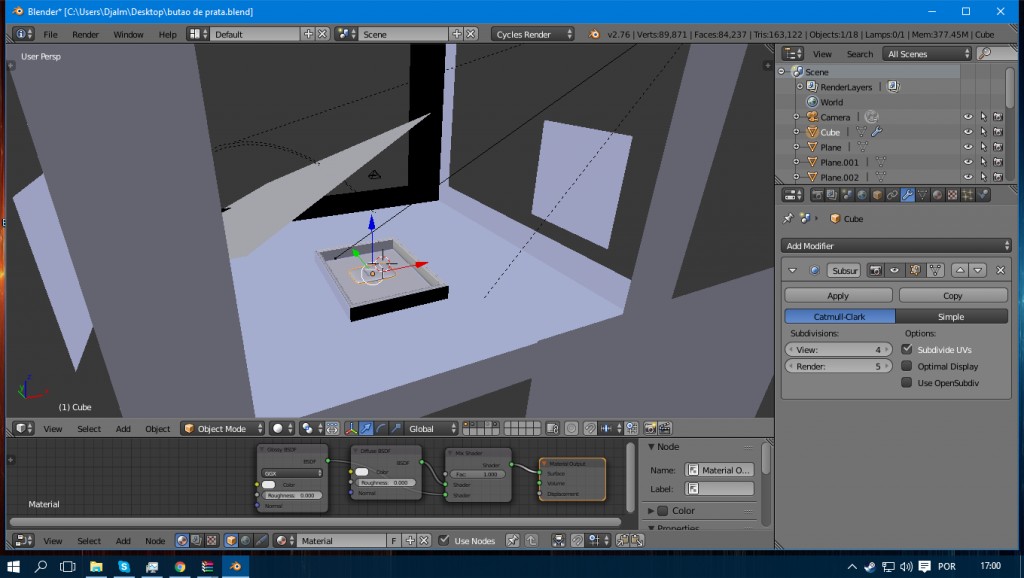Open the Modifiers wrench tab in Properties
The height and width of the screenshot is (578, 1024).
[908, 195]
